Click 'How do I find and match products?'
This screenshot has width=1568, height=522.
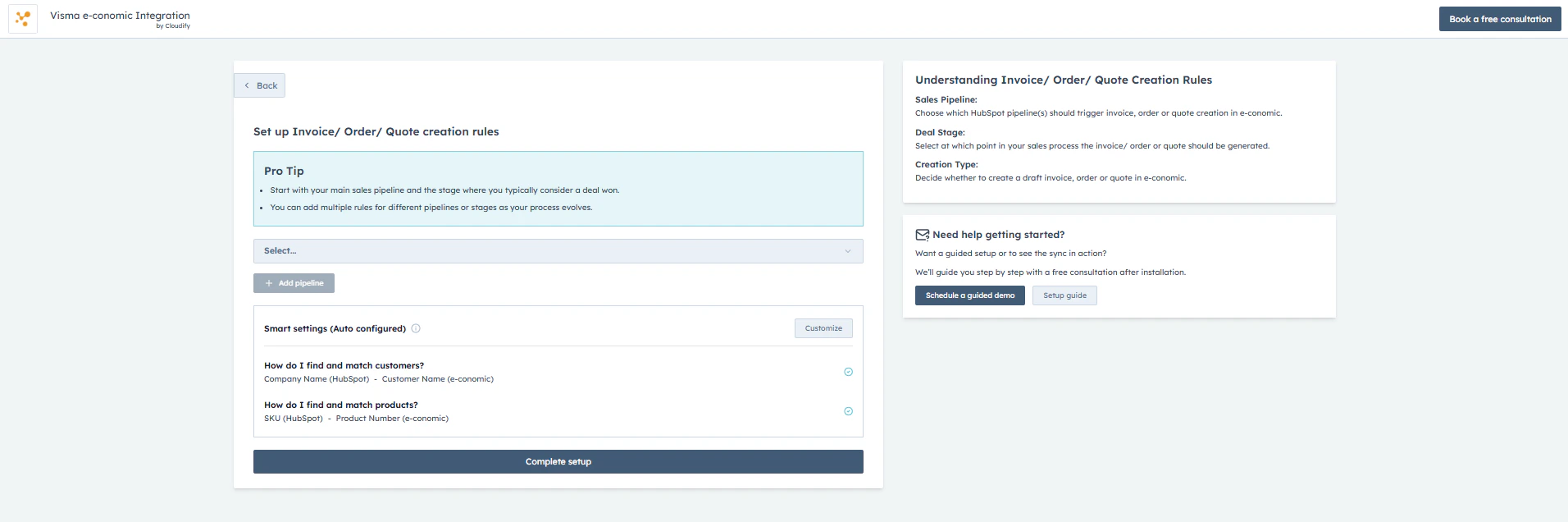341,405
